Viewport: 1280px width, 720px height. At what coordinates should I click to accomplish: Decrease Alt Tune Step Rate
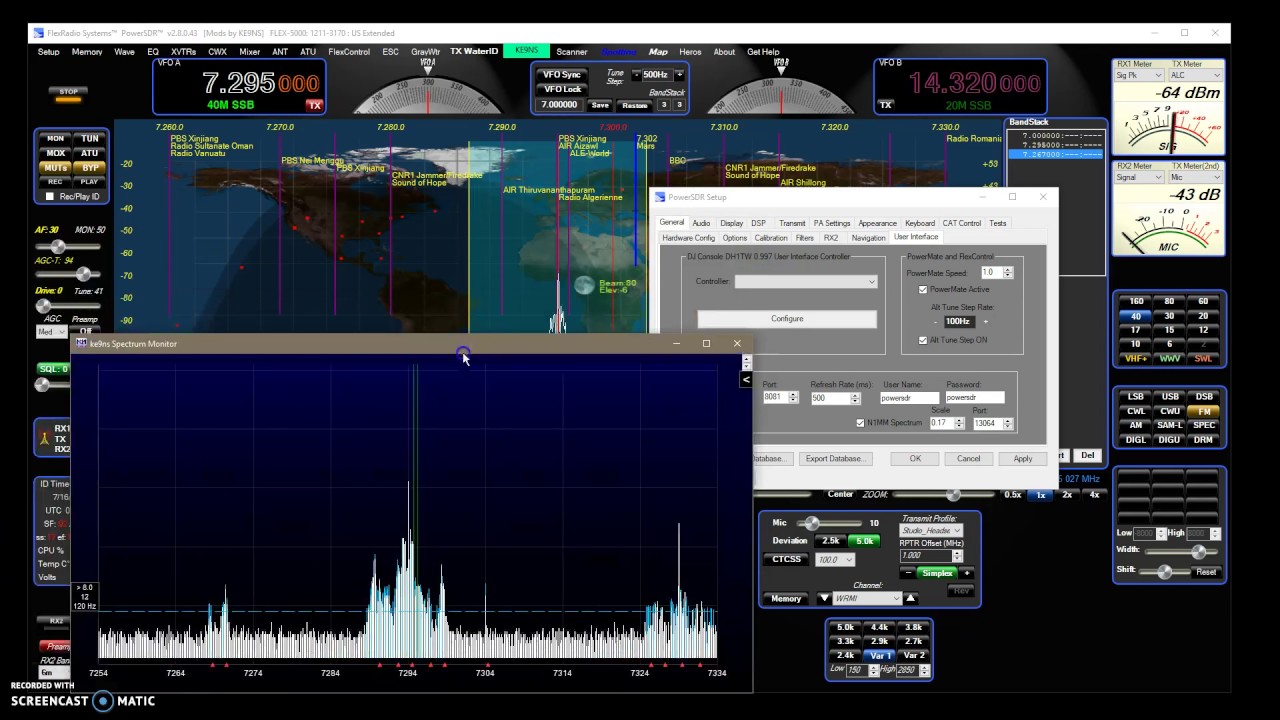point(936,321)
